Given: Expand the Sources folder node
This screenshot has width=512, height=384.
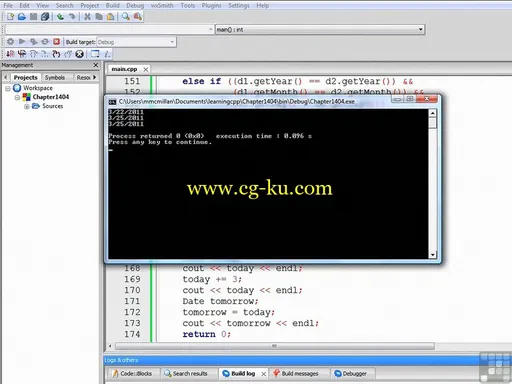Looking at the screenshot, I should click(x=26, y=106).
